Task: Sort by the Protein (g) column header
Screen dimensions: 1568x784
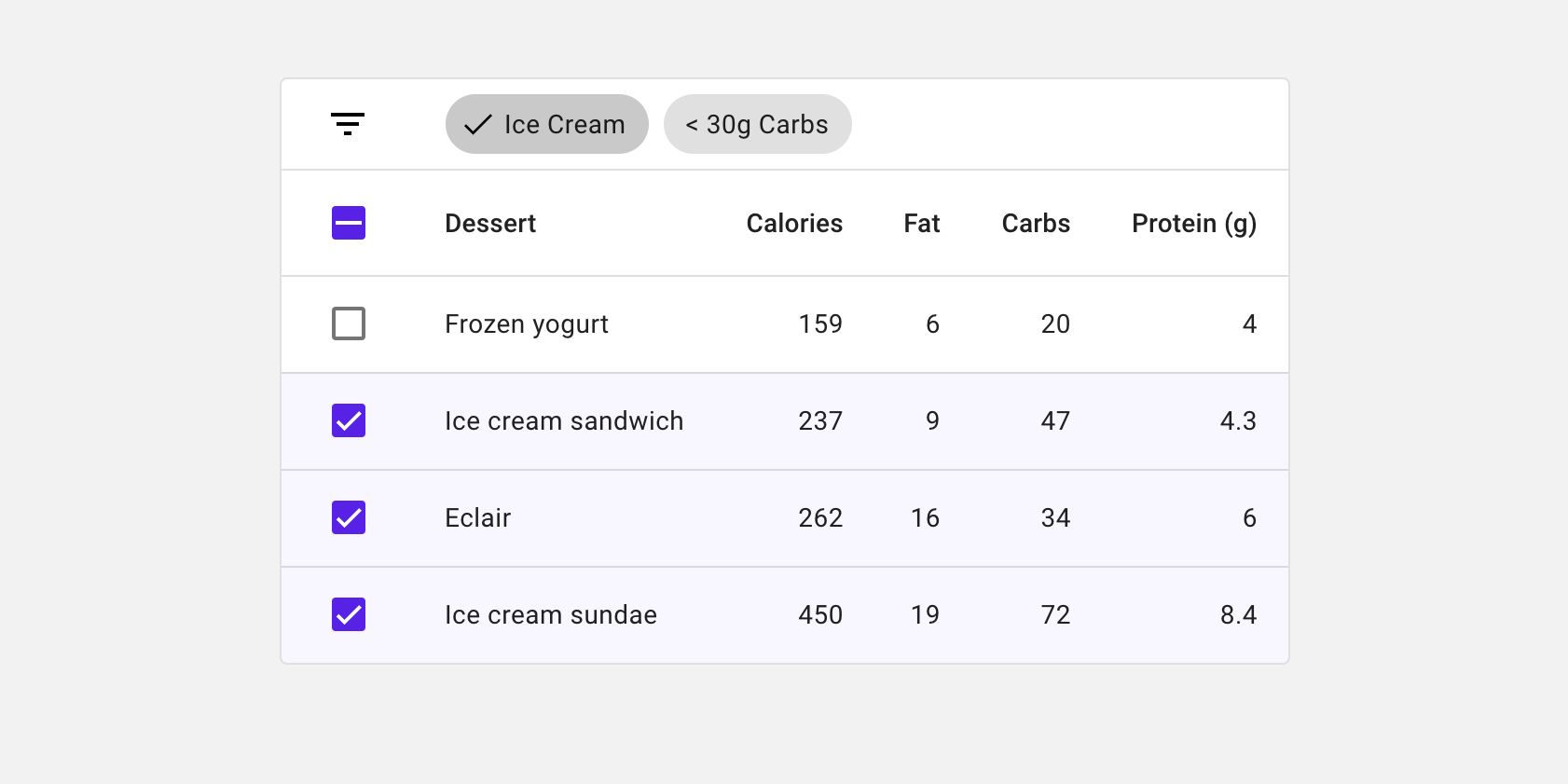Action: click(1194, 224)
